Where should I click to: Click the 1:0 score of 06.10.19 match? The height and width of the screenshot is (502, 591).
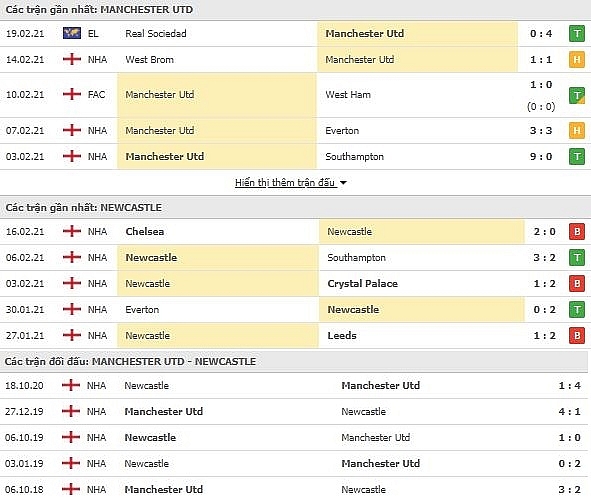click(x=570, y=438)
